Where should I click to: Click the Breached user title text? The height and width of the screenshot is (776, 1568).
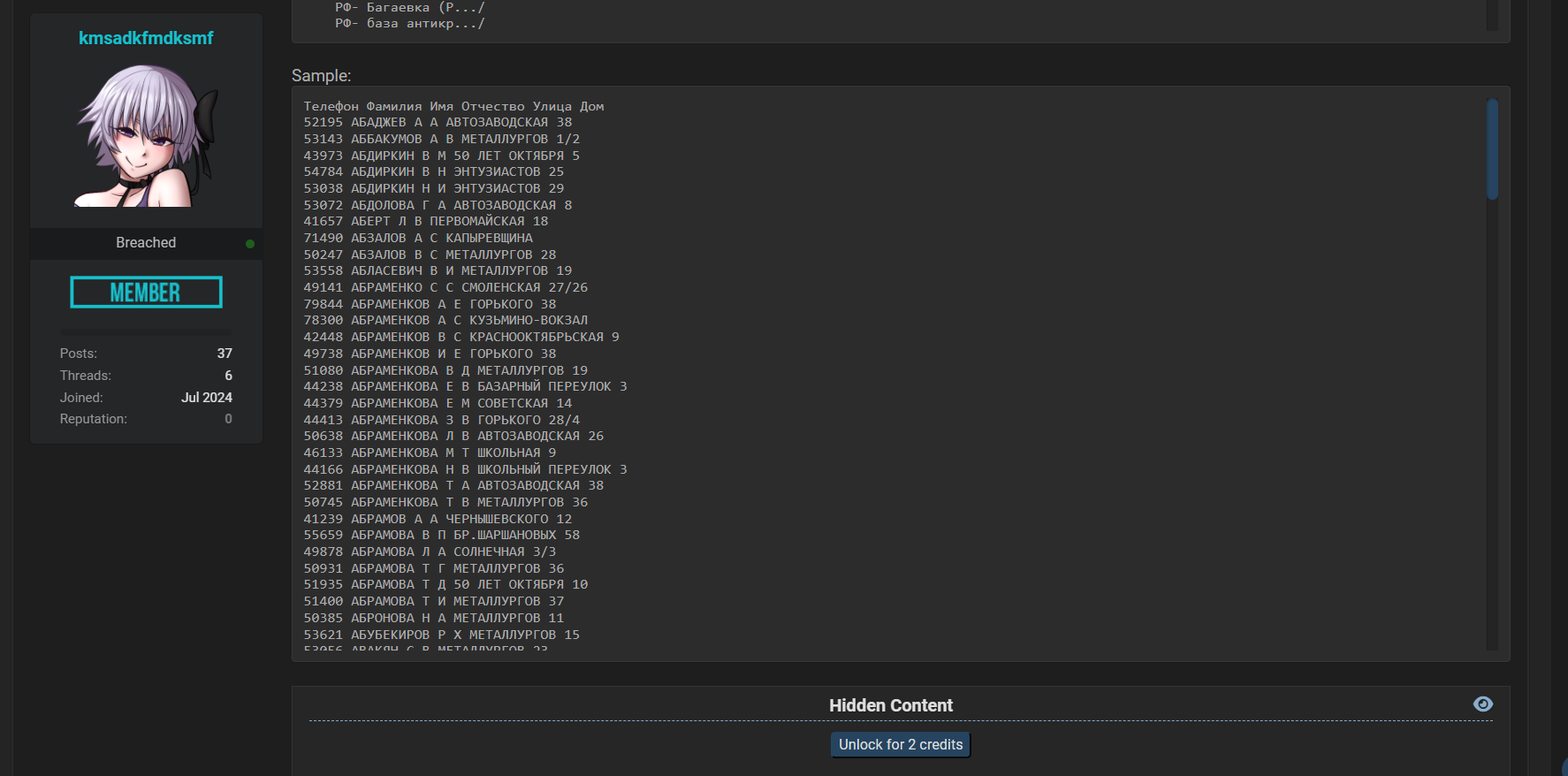click(x=146, y=243)
